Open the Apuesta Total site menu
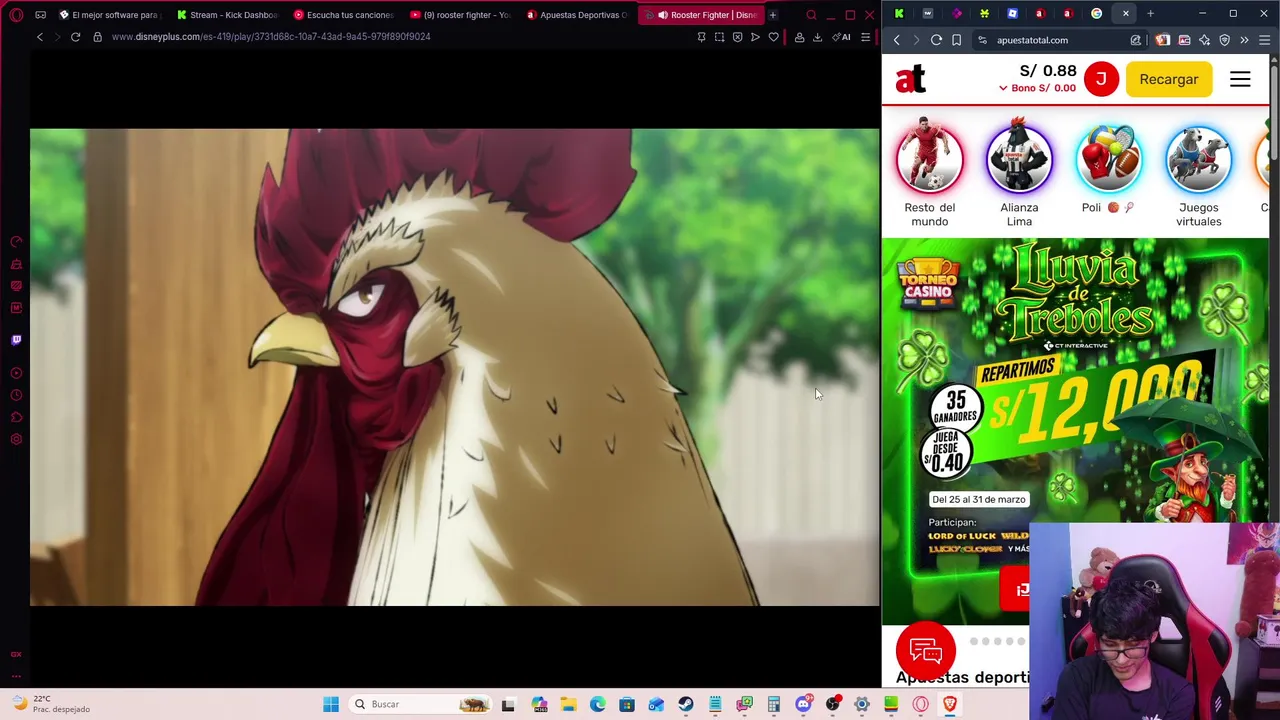1280x720 pixels. click(1240, 79)
